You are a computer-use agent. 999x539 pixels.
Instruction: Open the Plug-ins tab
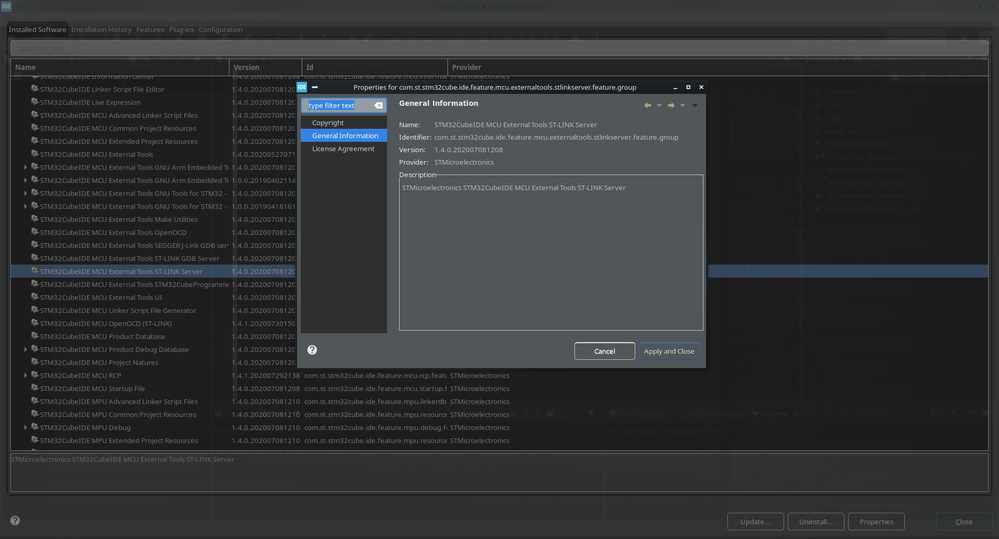(182, 29)
